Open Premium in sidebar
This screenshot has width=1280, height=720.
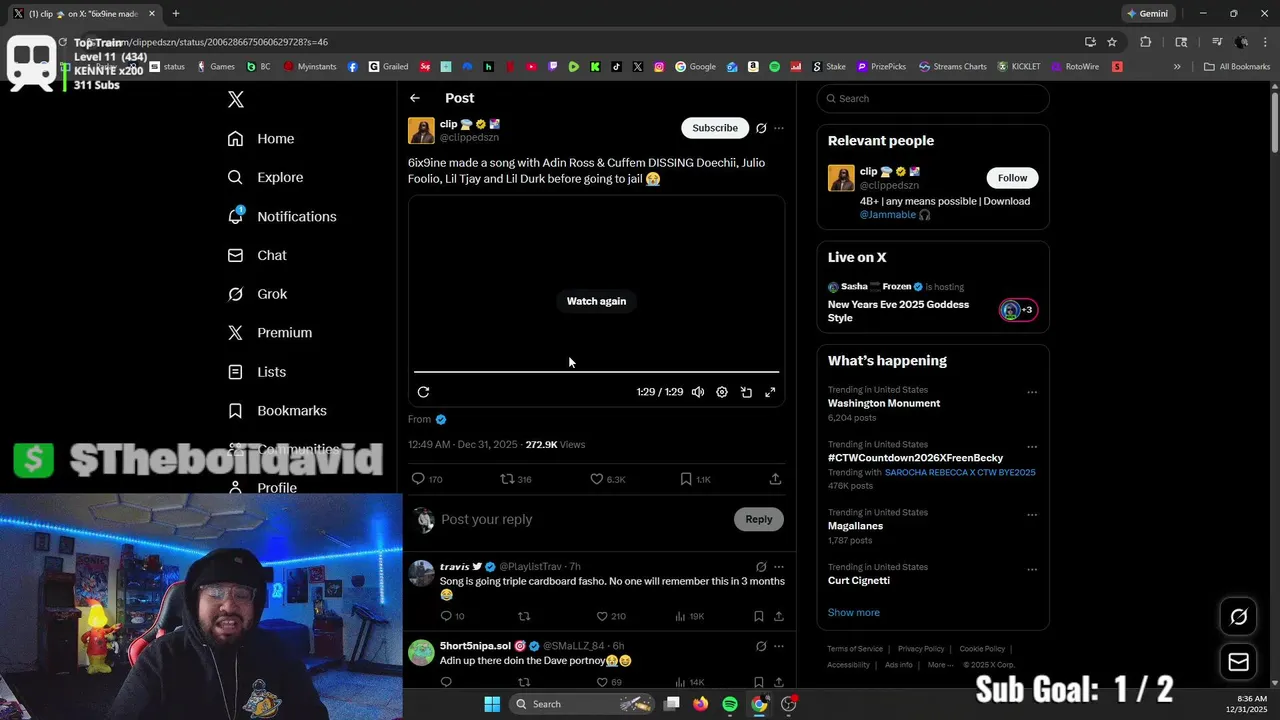[x=270, y=333]
